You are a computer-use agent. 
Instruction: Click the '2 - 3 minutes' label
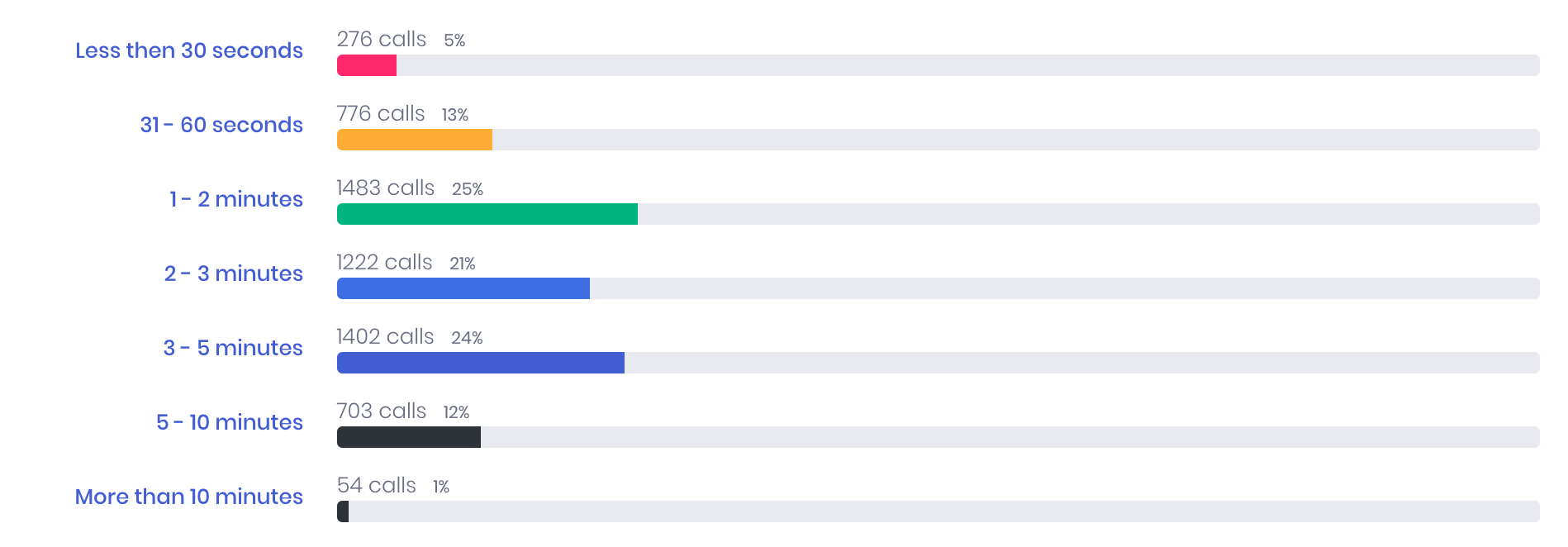pos(234,273)
